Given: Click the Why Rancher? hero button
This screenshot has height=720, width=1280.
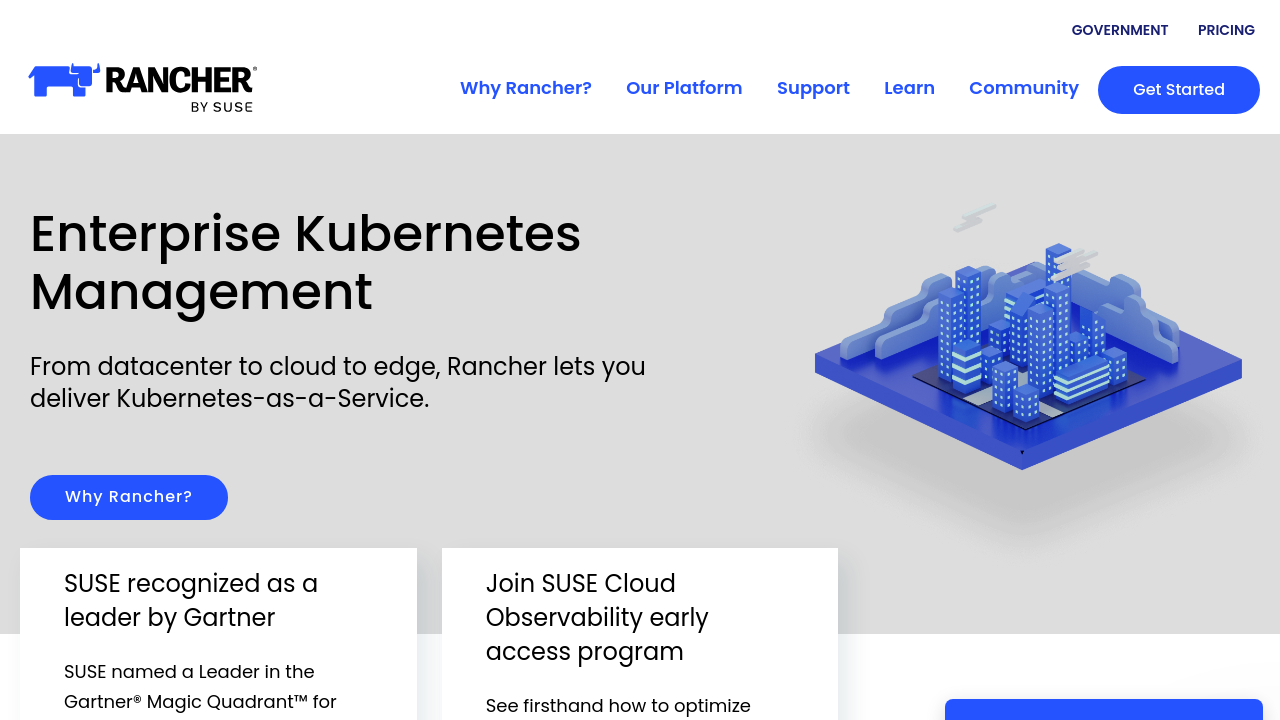Looking at the screenshot, I should coord(129,497).
